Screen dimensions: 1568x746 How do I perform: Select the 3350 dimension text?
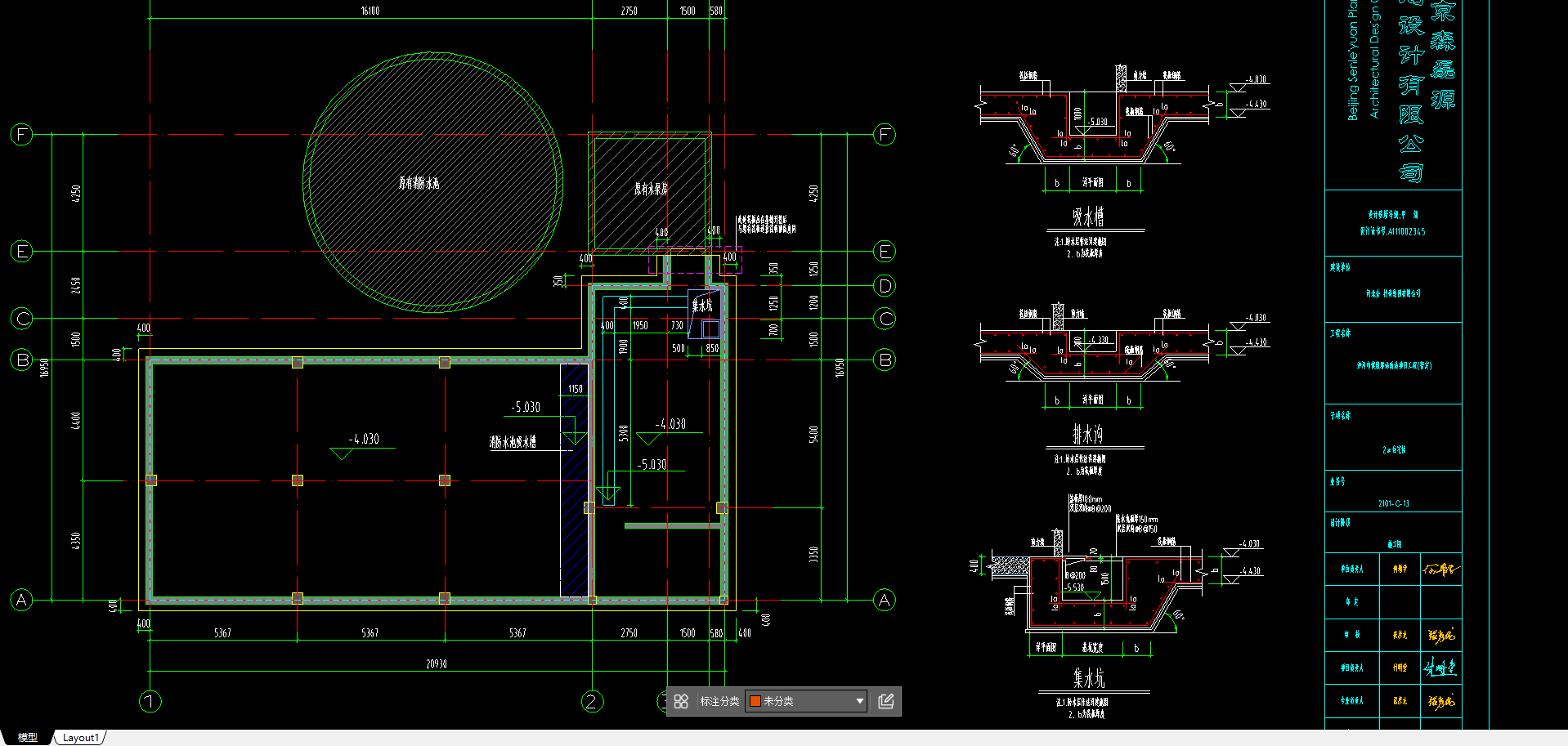(x=813, y=554)
